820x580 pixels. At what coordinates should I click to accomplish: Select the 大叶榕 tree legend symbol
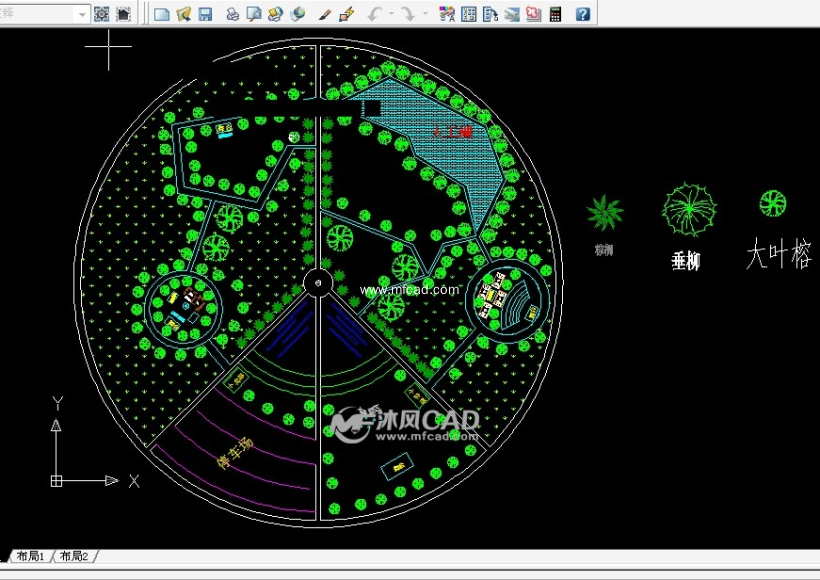pyautogui.click(x=772, y=204)
